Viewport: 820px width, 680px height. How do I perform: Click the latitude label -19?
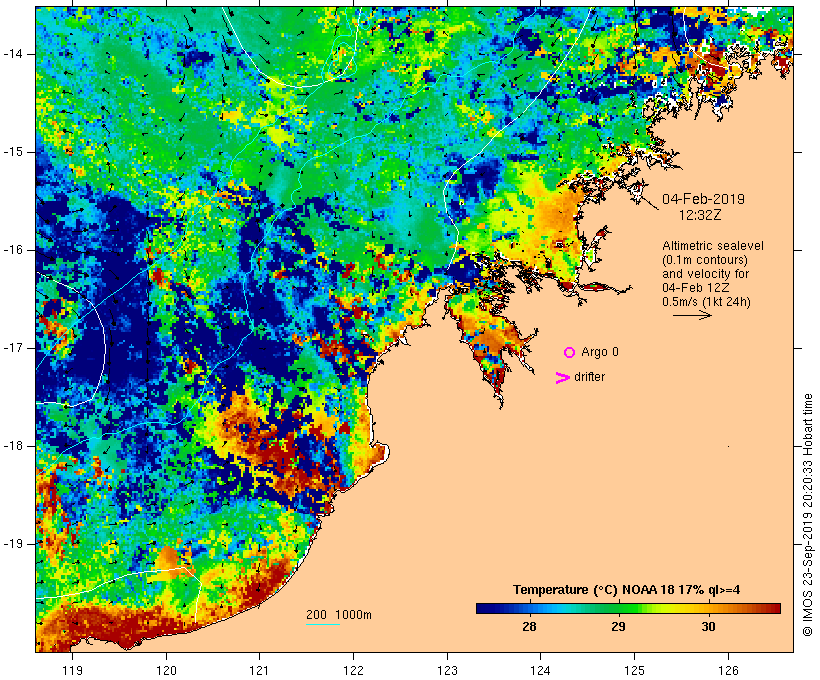coord(13,544)
